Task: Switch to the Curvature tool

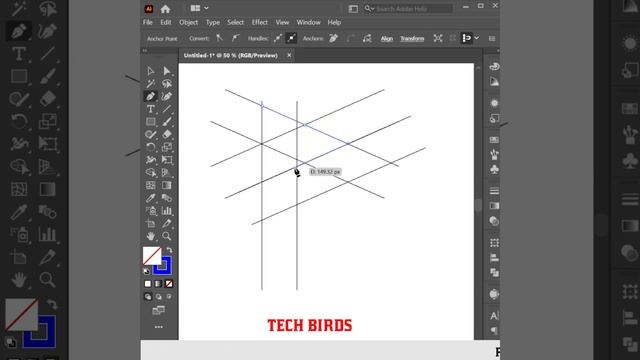Action: tap(167, 96)
